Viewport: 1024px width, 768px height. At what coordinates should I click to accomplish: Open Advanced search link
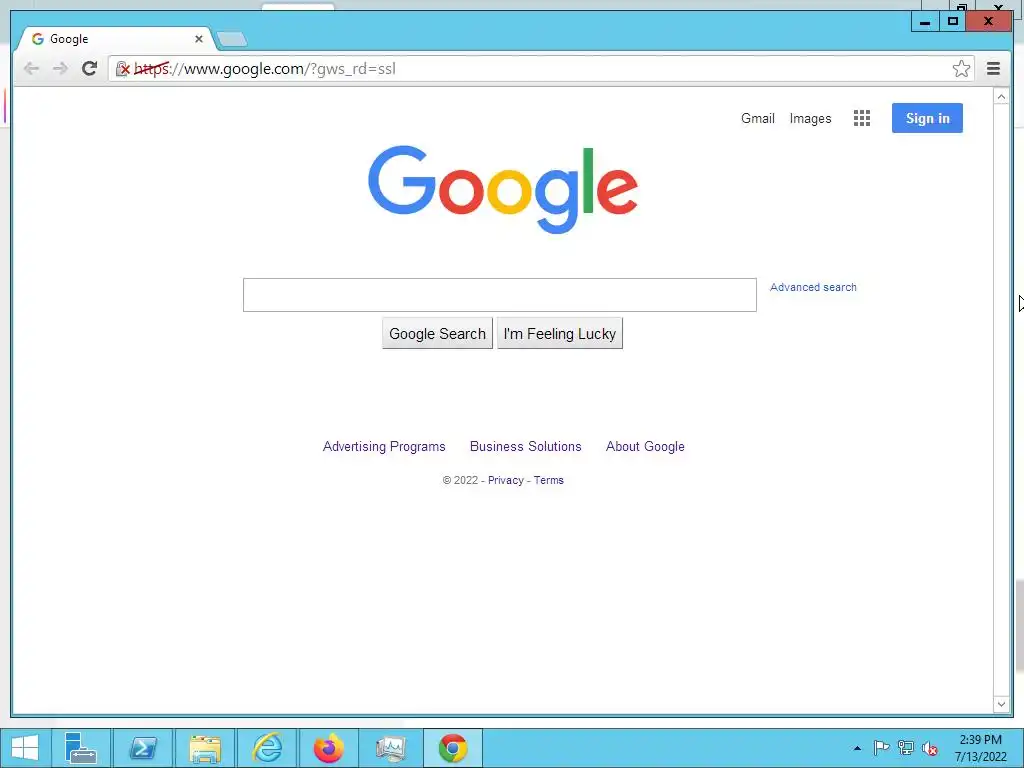coord(813,287)
